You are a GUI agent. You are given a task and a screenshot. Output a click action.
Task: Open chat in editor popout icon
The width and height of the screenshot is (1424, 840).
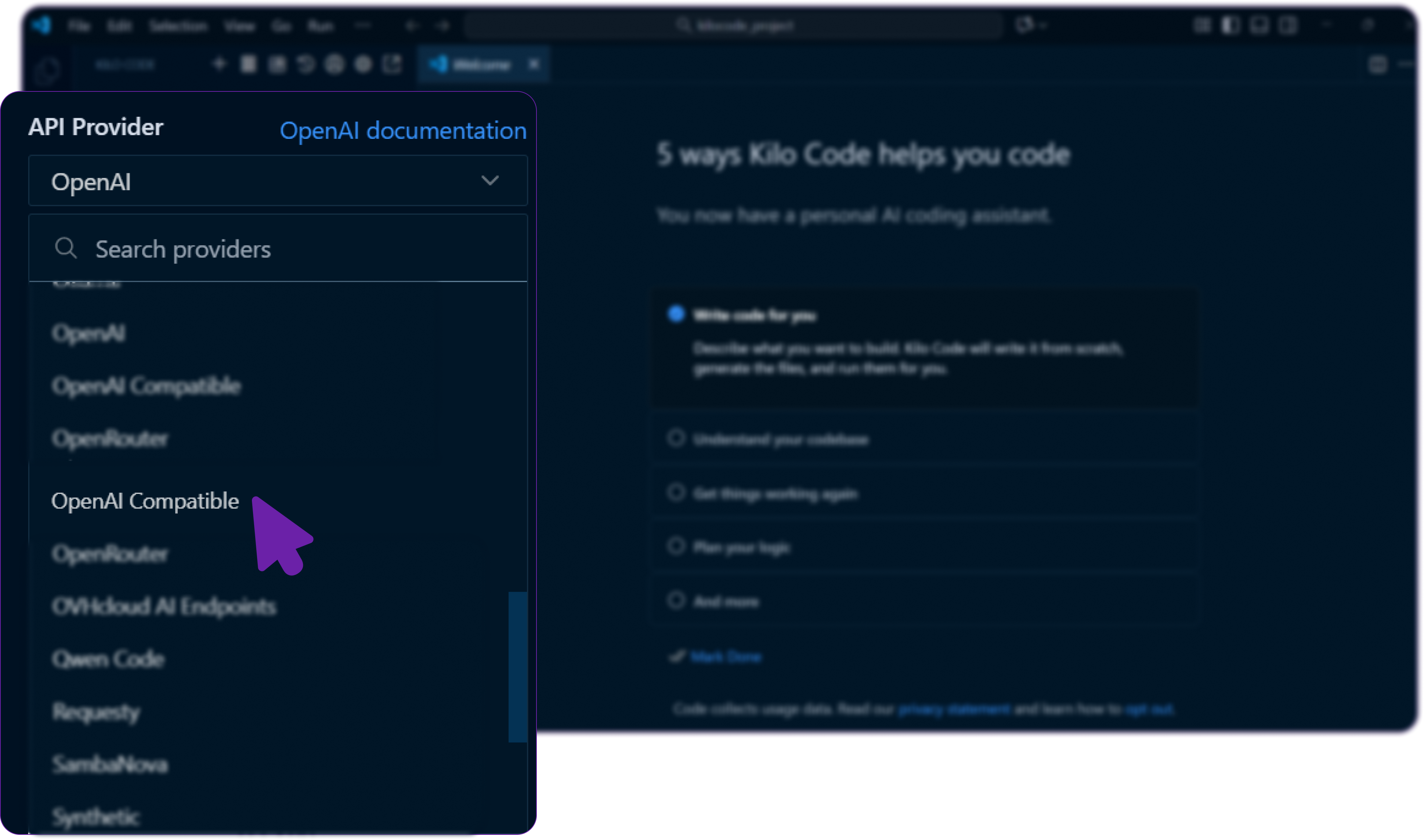pos(392,64)
